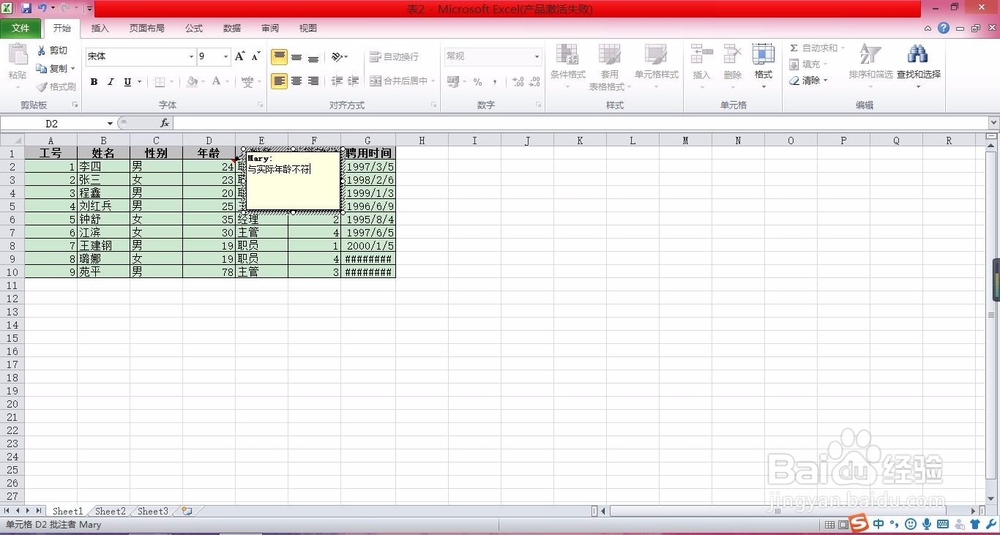Open Excel Help question mark

944,28
